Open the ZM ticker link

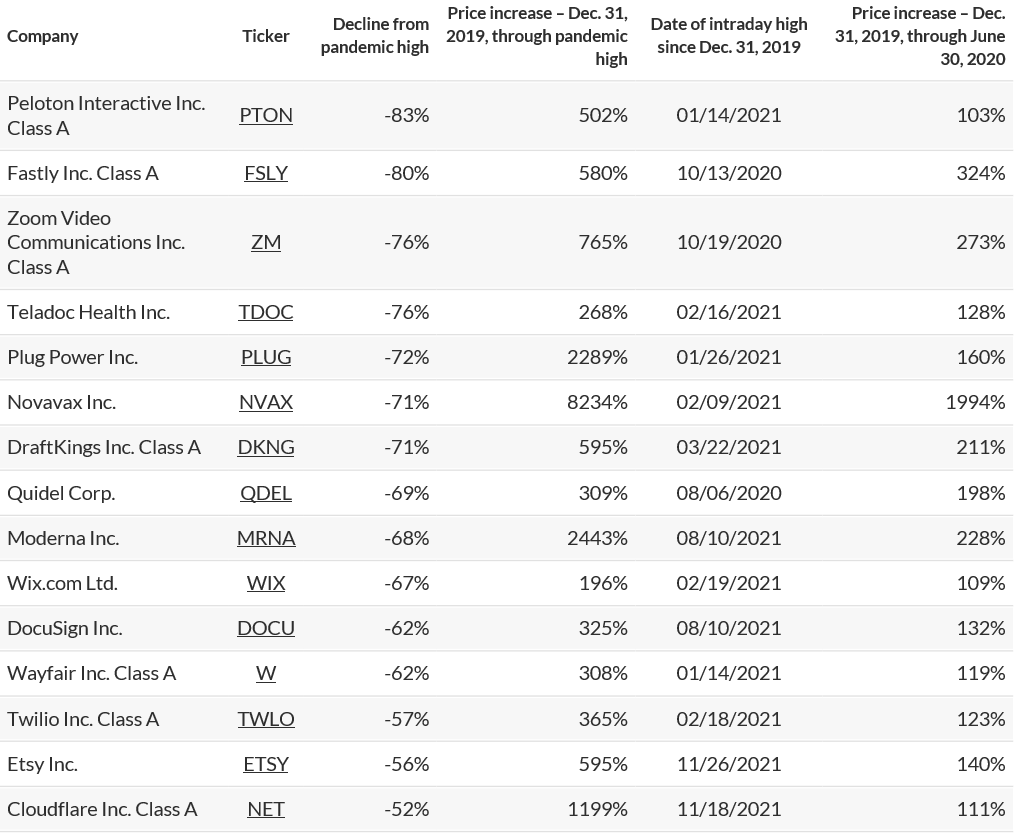pyautogui.click(x=266, y=242)
